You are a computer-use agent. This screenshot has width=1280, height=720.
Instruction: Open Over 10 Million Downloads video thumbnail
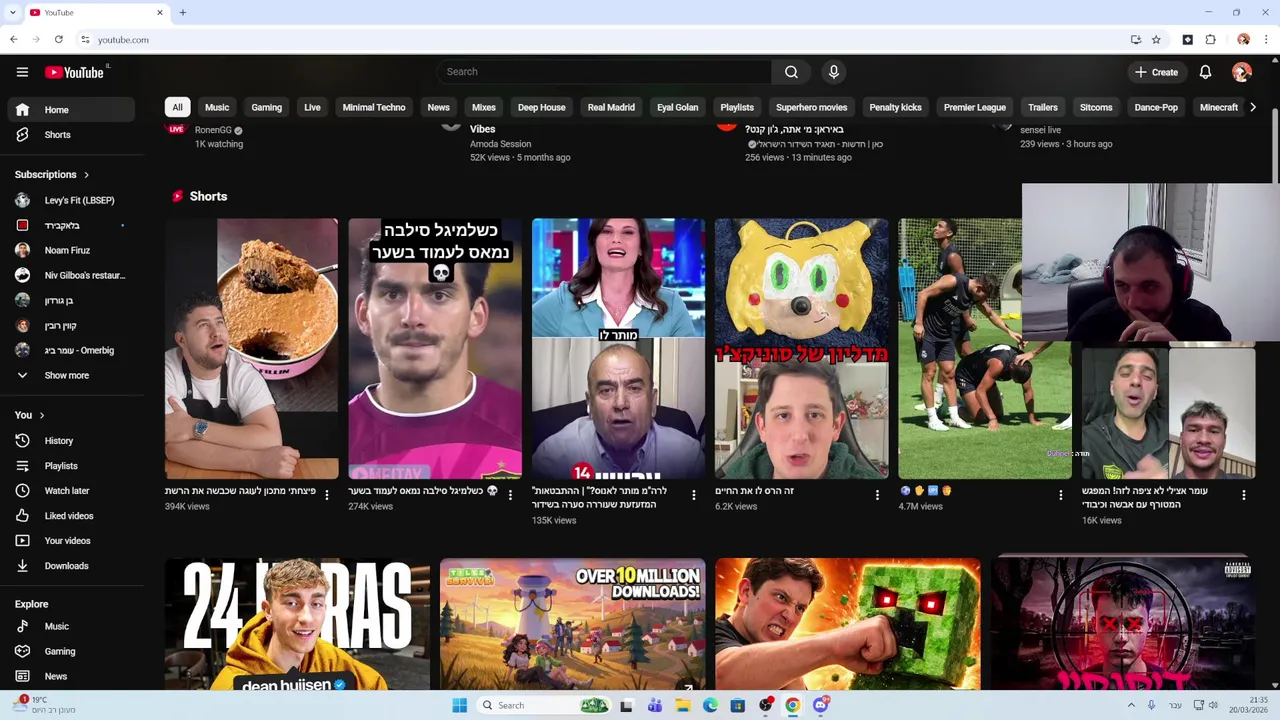click(572, 624)
